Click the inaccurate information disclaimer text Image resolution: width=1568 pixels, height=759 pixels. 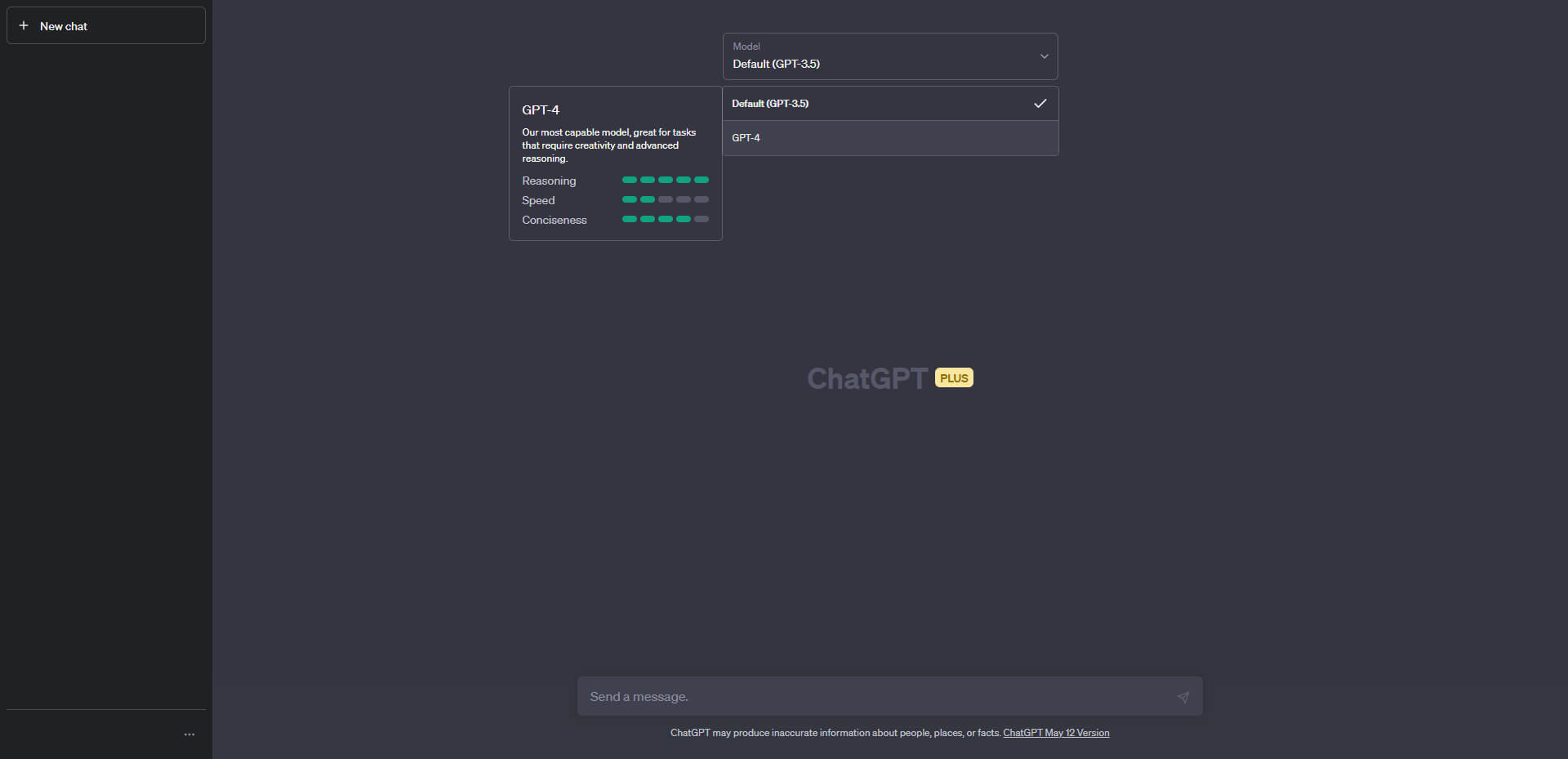(835, 733)
